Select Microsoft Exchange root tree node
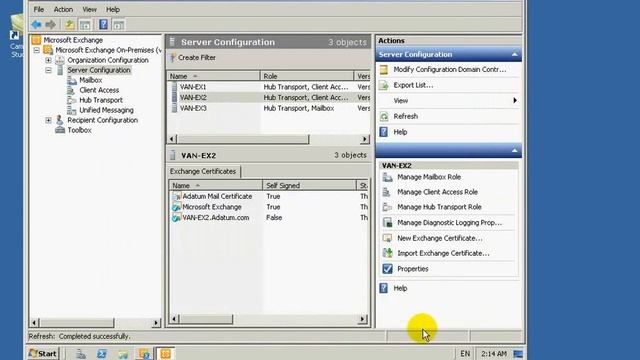The image size is (640, 360). point(73,40)
